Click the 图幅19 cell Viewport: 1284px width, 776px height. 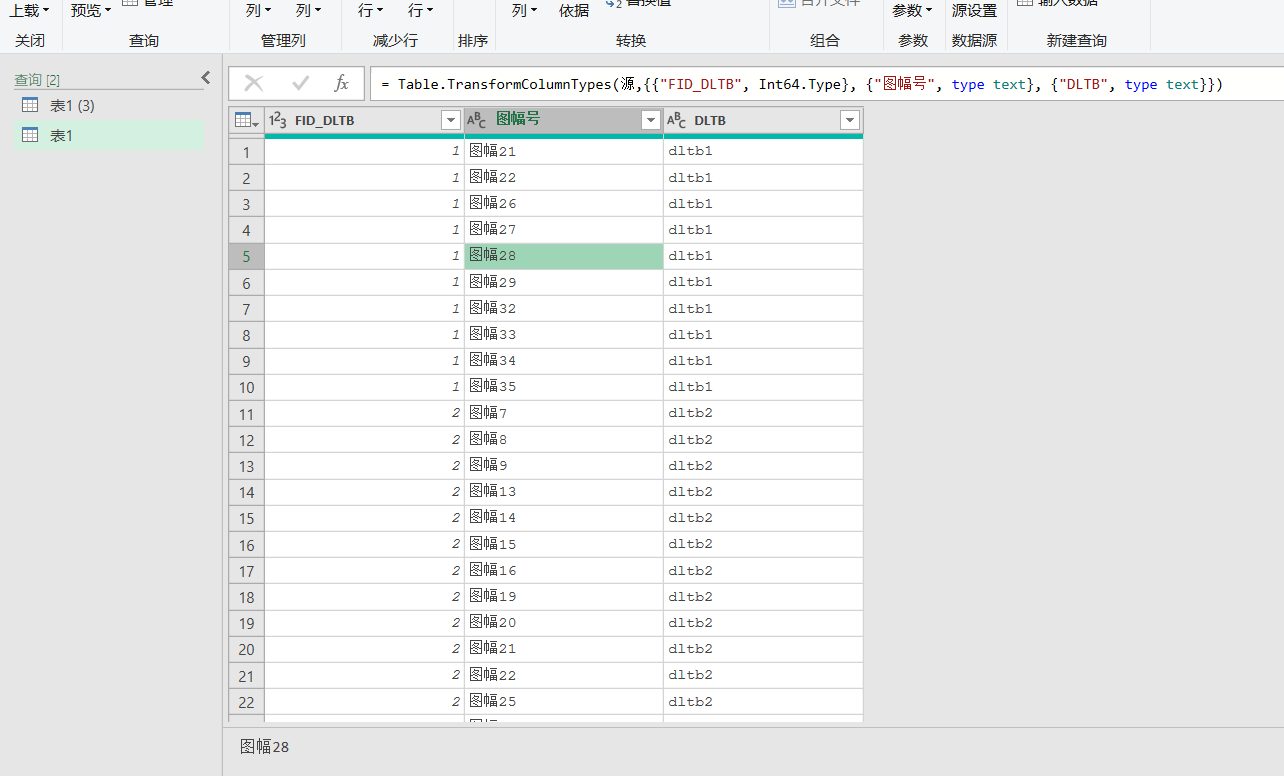click(564, 597)
